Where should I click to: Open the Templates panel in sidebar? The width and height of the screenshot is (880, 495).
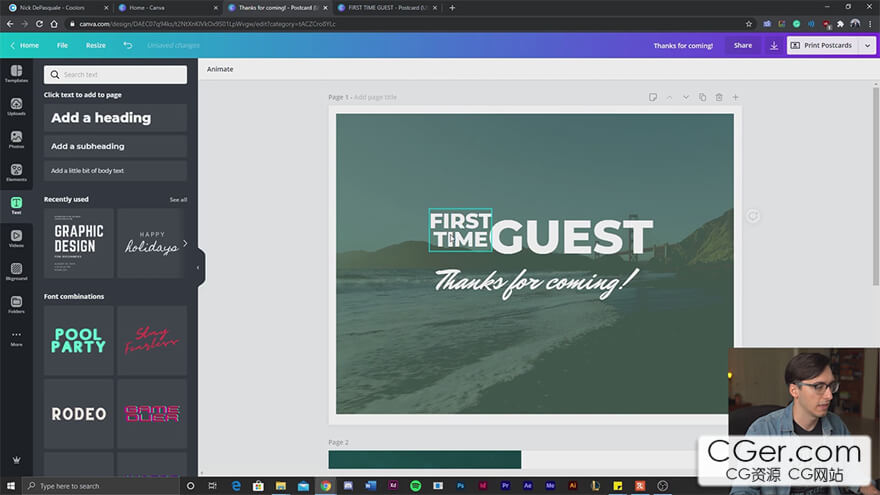click(16, 73)
